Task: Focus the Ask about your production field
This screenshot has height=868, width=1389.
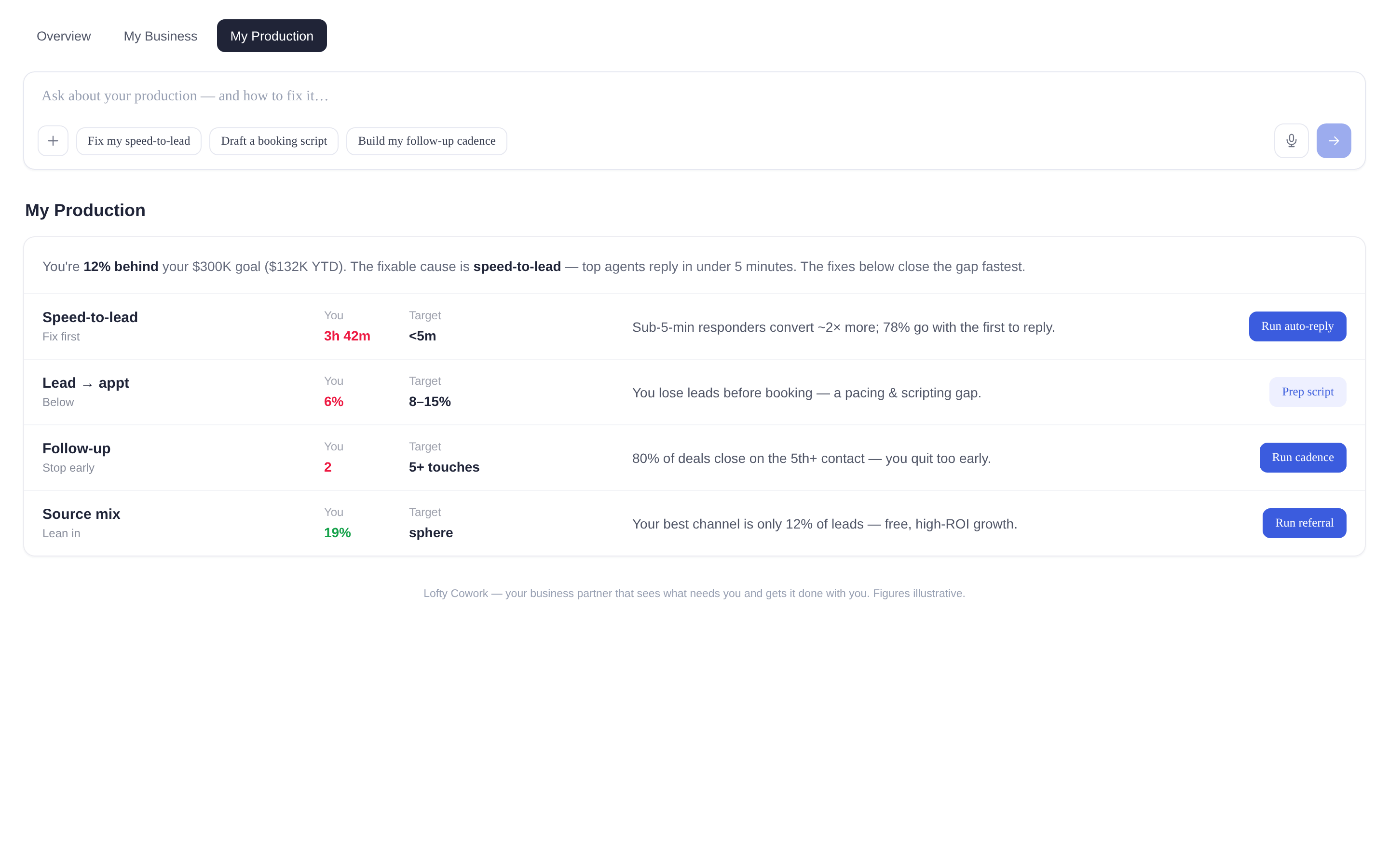Action: (x=694, y=96)
